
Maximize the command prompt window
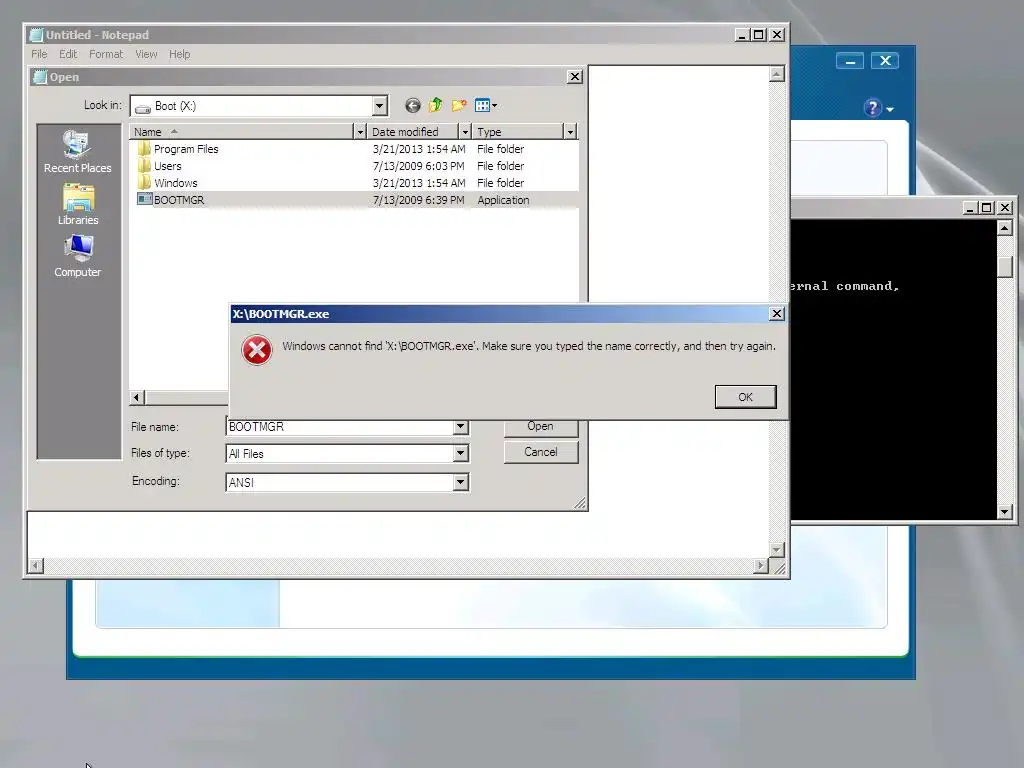[x=987, y=208]
